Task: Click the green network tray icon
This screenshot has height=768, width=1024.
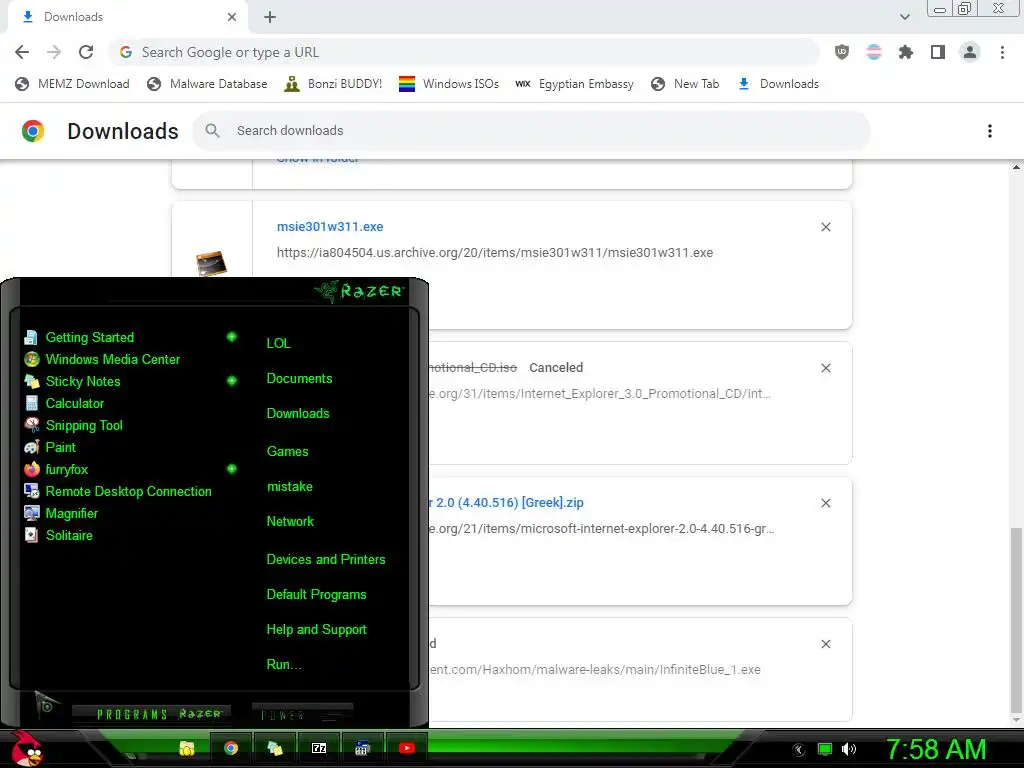Action: pyautogui.click(x=825, y=749)
